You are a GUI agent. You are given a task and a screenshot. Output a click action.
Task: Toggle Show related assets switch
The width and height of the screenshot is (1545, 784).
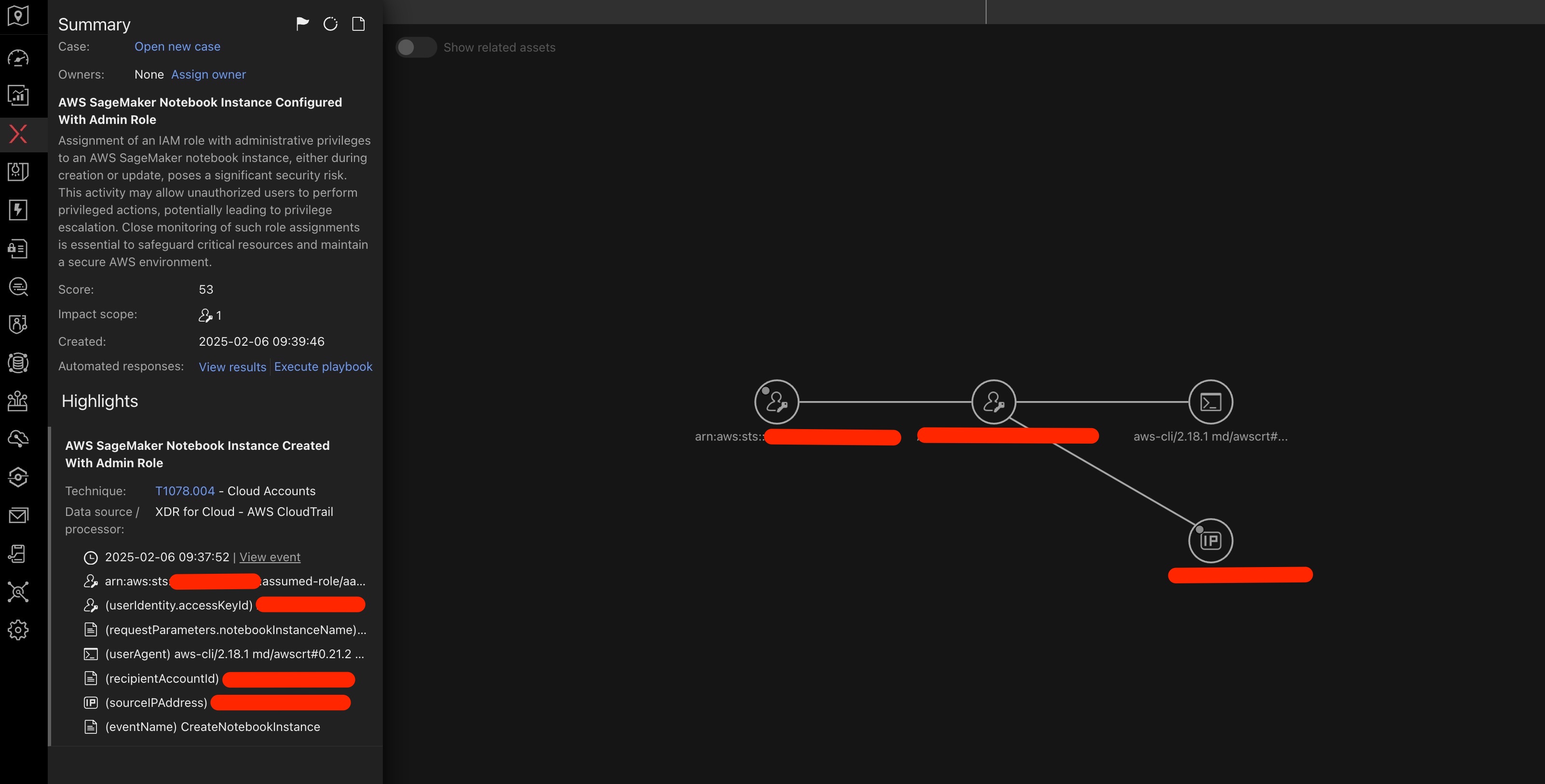[x=416, y=47]
